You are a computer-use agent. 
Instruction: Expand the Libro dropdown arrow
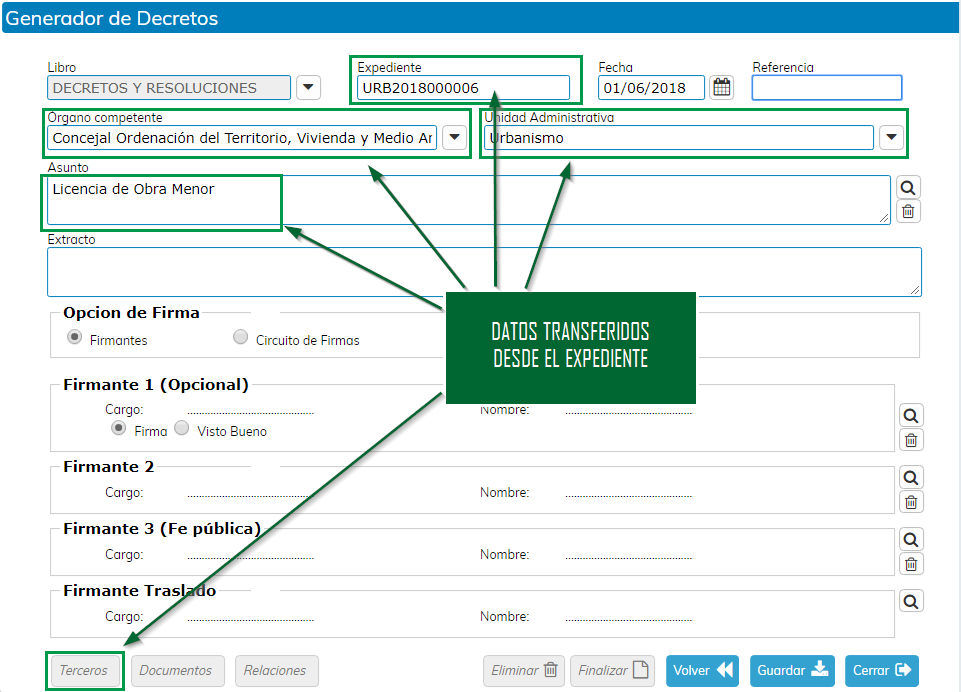[x=309, y=88]
